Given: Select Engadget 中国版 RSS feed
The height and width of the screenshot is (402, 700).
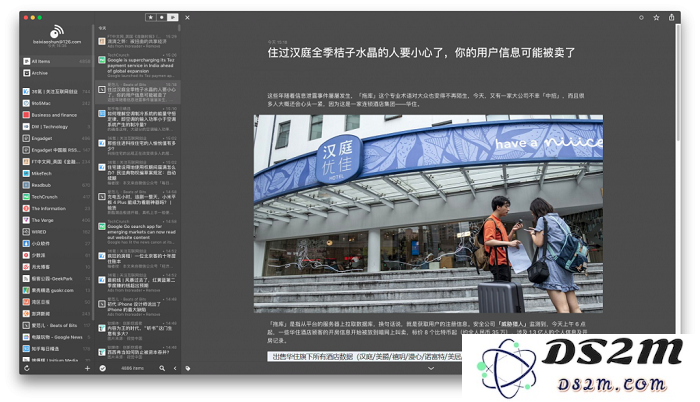Looking at the screenshot, I should [x=57, y=150].
